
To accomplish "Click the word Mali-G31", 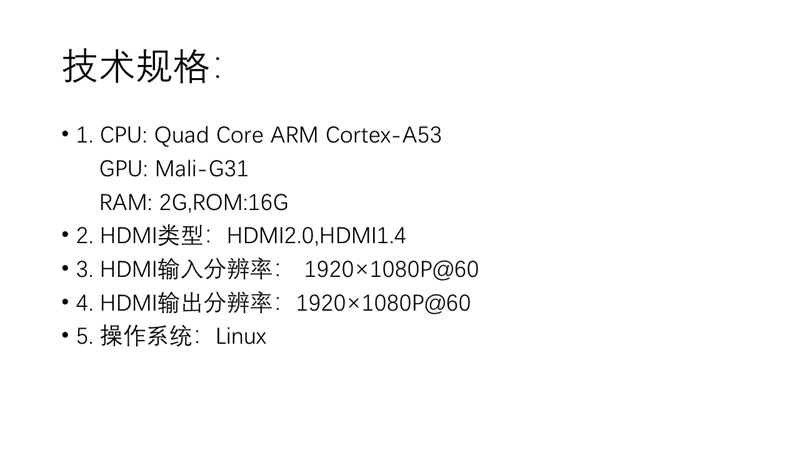I will [x=202, y=169].
